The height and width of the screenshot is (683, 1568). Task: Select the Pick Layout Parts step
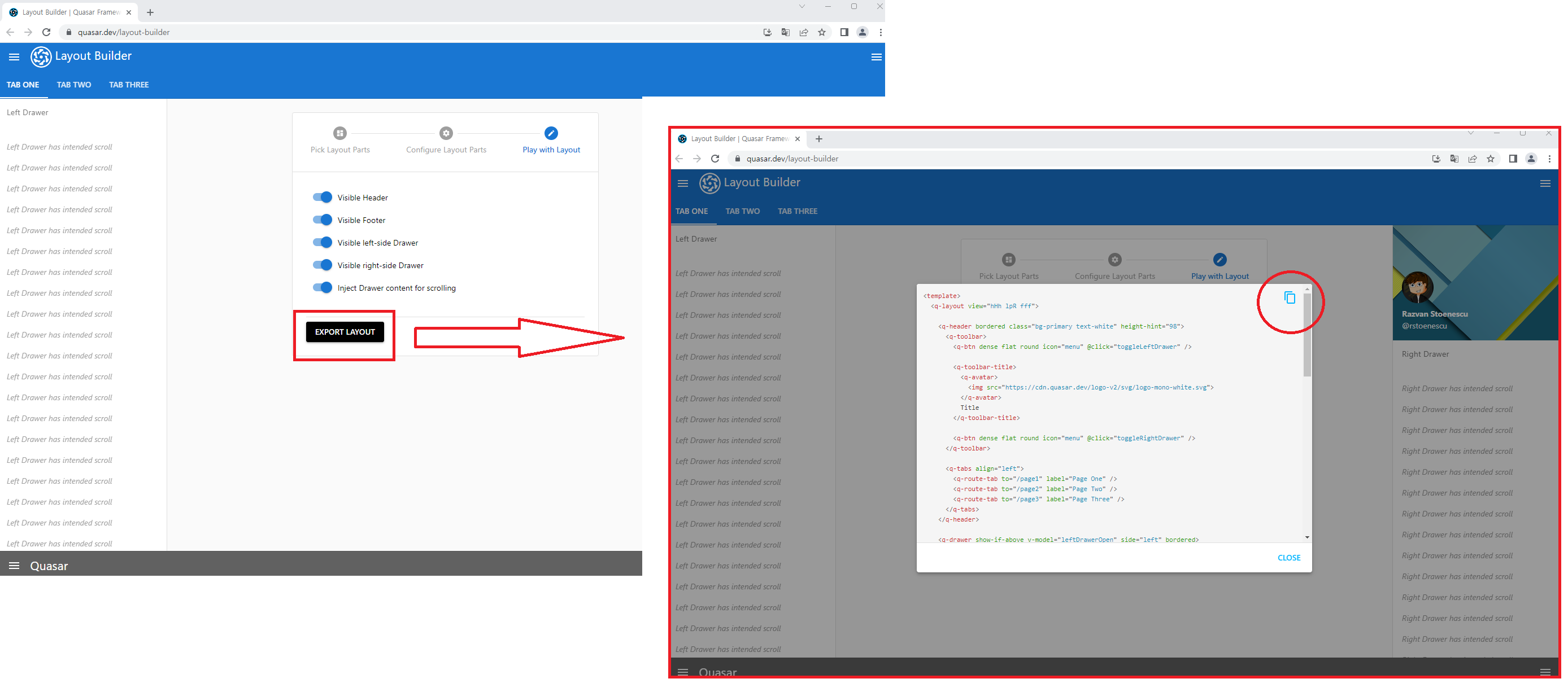coord(339,133)
